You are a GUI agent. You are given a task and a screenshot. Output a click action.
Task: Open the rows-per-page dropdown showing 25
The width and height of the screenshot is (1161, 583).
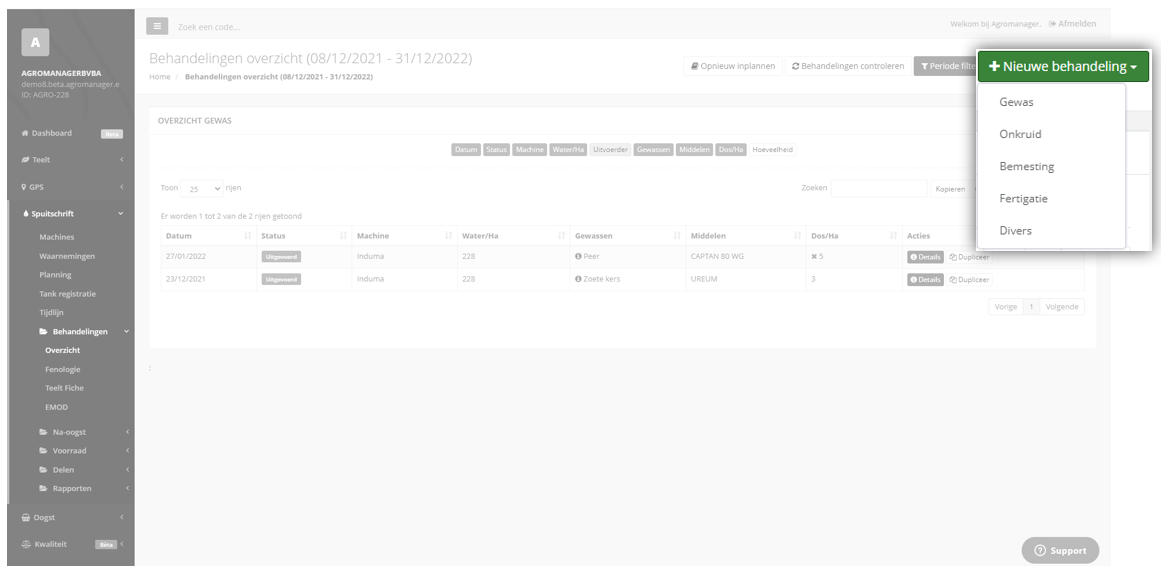(201, 189)
